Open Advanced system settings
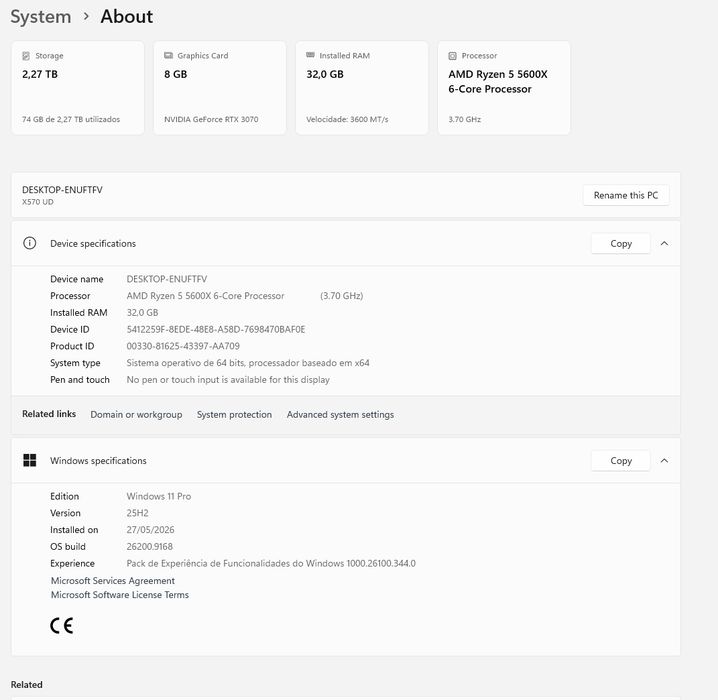 coord(340,414)
